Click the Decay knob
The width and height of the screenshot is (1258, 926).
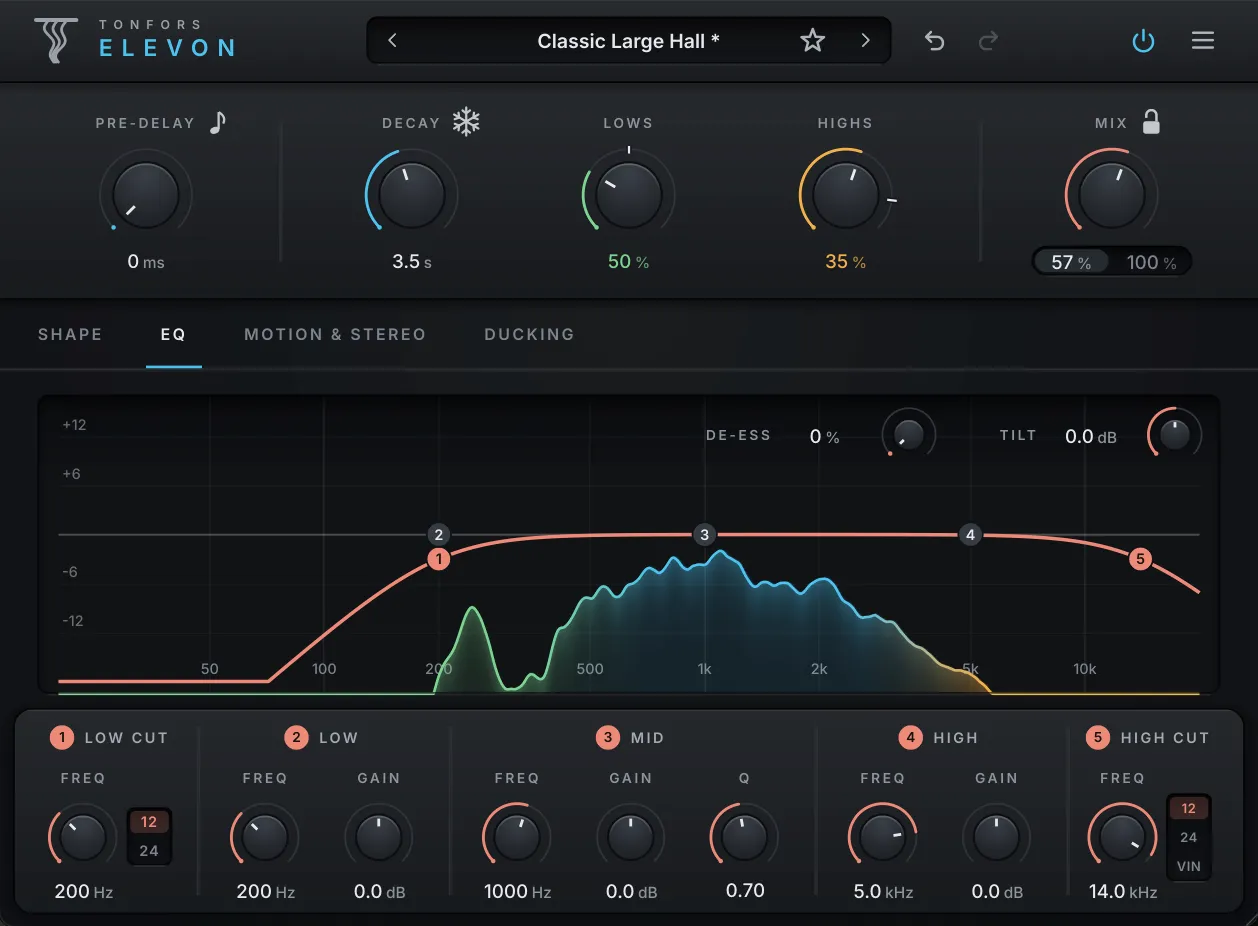click(412, 195)
